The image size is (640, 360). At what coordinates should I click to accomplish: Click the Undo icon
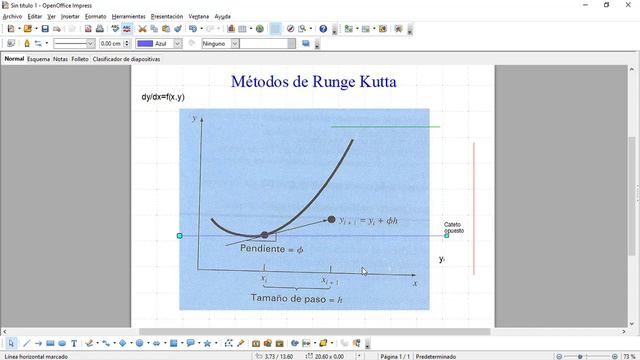193,29
